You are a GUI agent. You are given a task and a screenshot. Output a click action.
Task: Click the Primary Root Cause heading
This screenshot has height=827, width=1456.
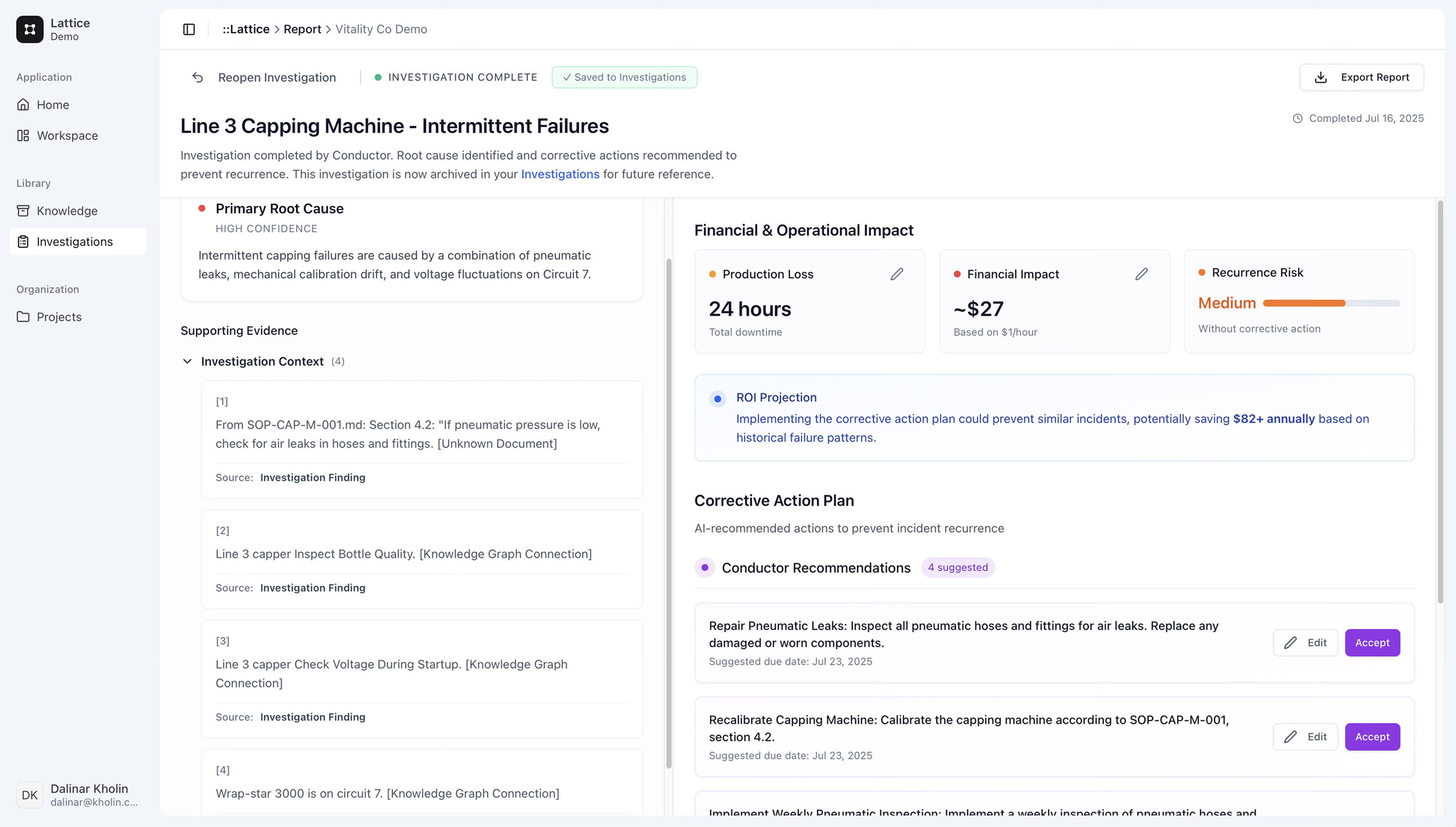[280, 209]
